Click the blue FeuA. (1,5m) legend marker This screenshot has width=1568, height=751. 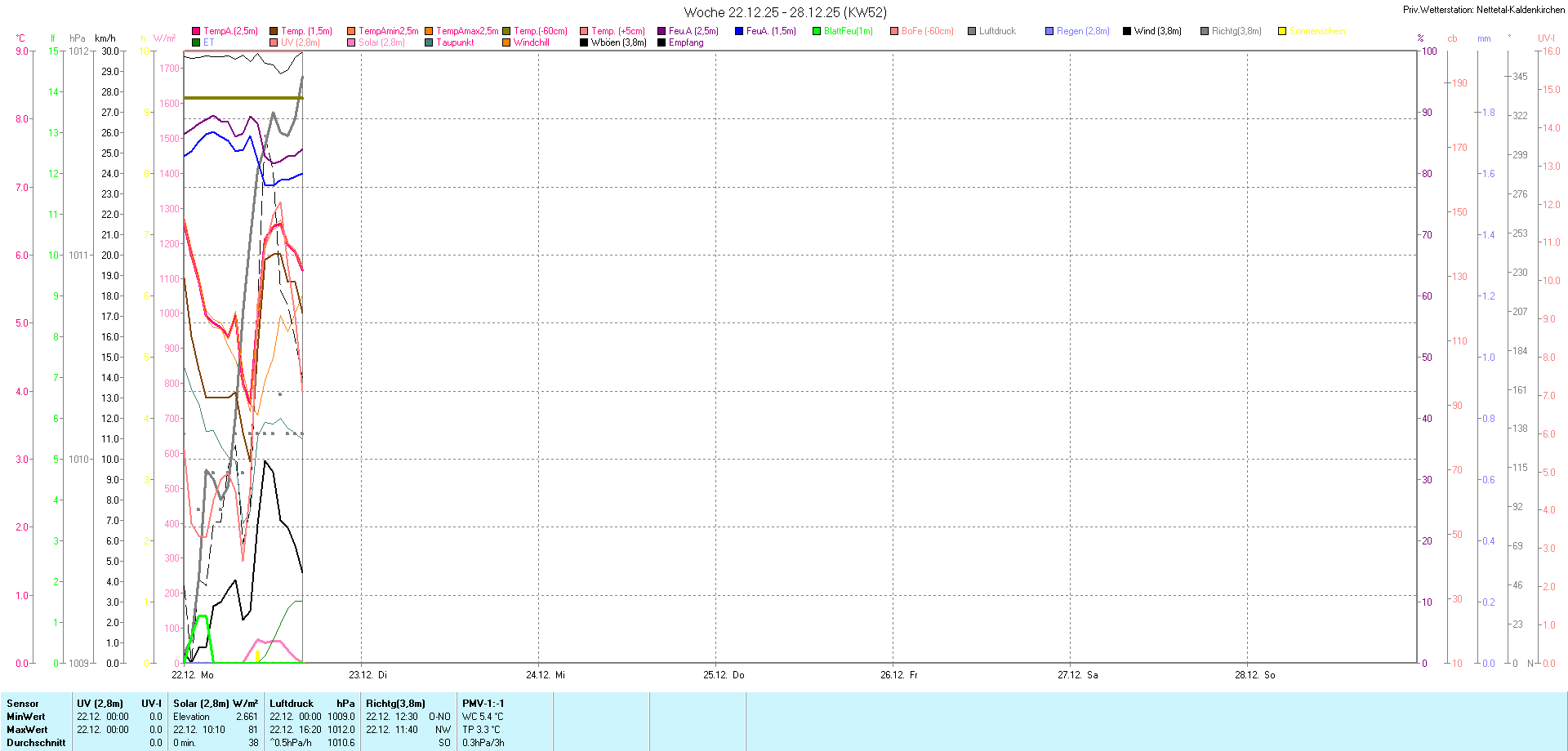(x=739, y=31)
